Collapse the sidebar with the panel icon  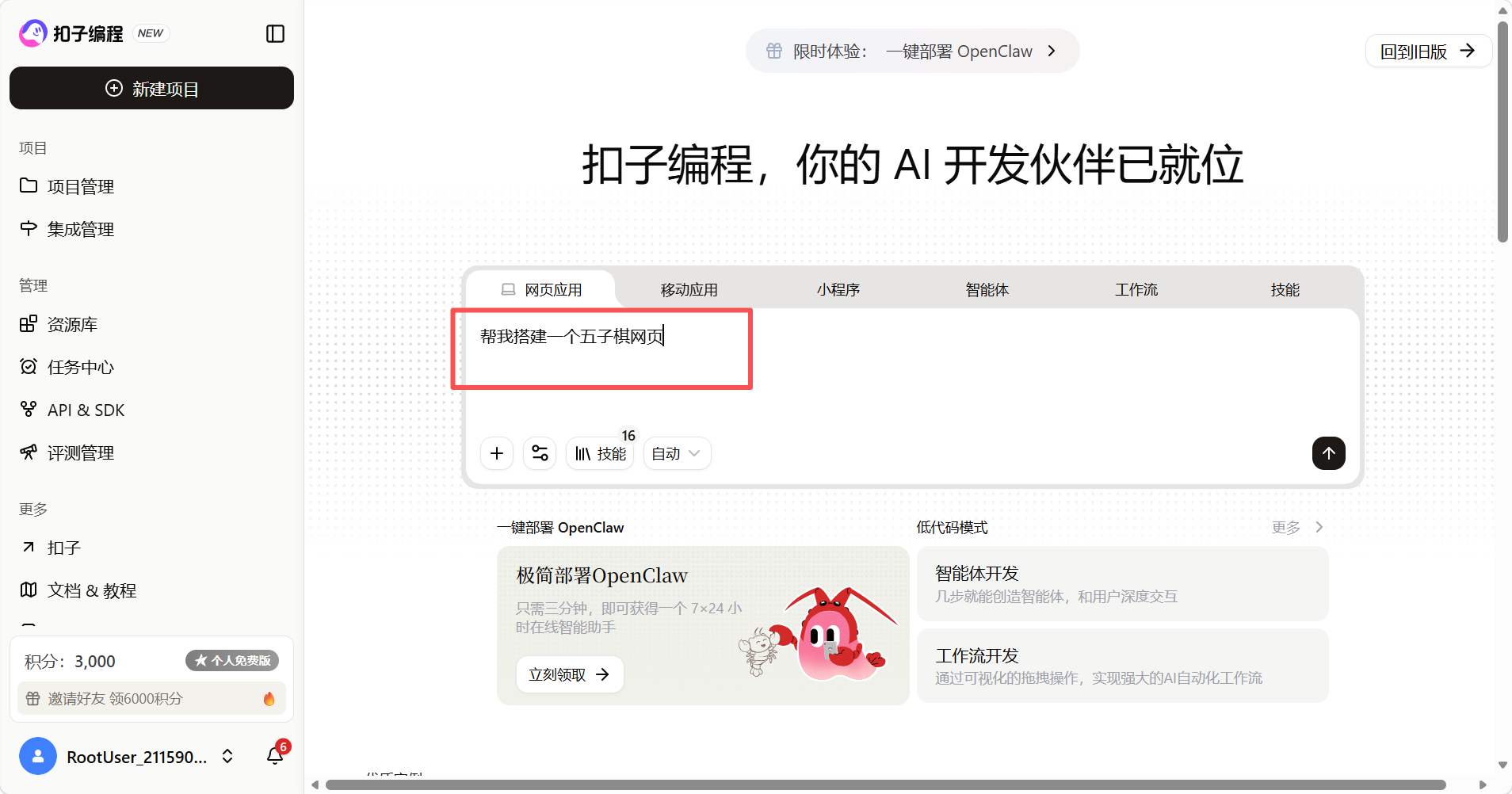(x=275, y=33)
